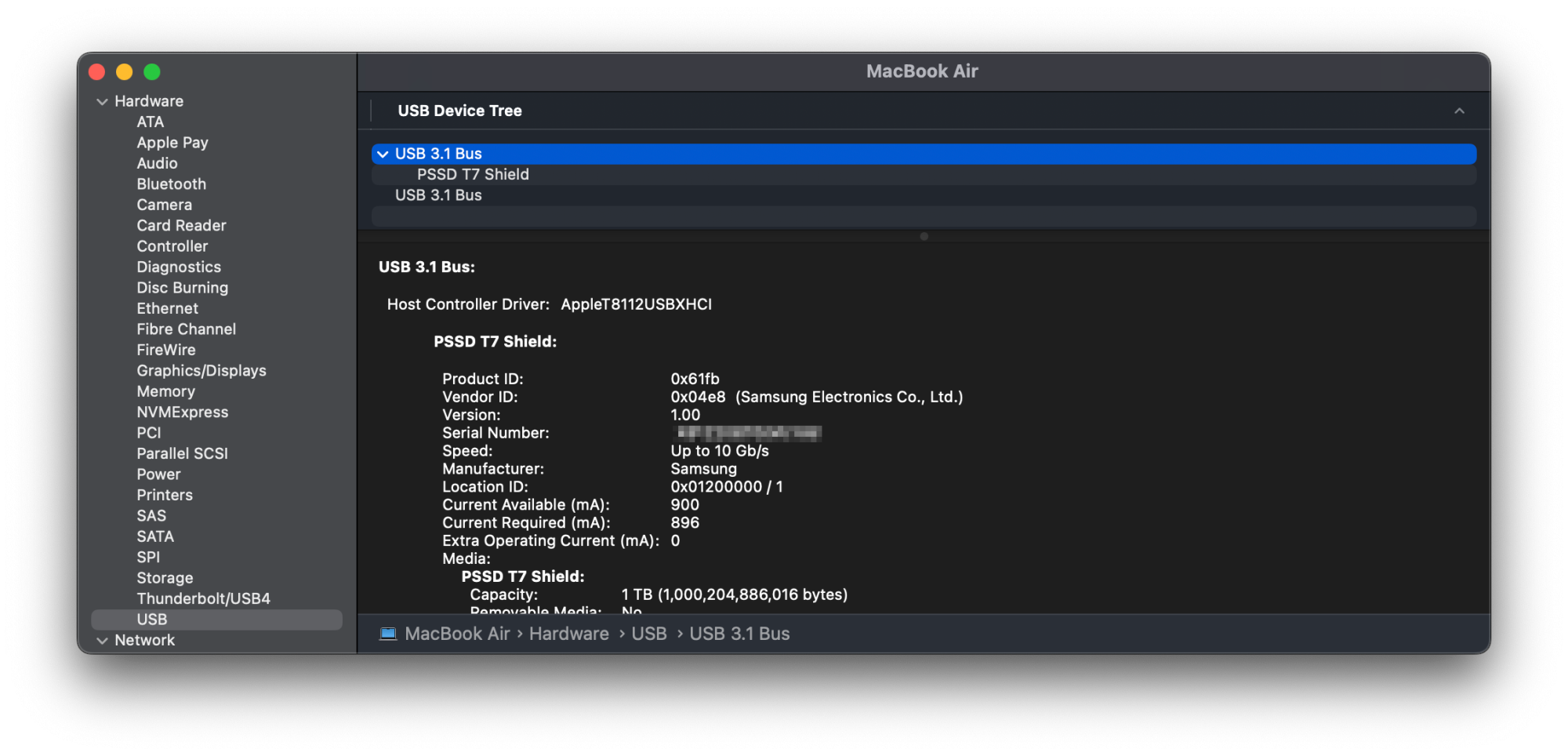Minimize window with the yellow button
The height and width of the screenshot is (756, 1568).
125,72
